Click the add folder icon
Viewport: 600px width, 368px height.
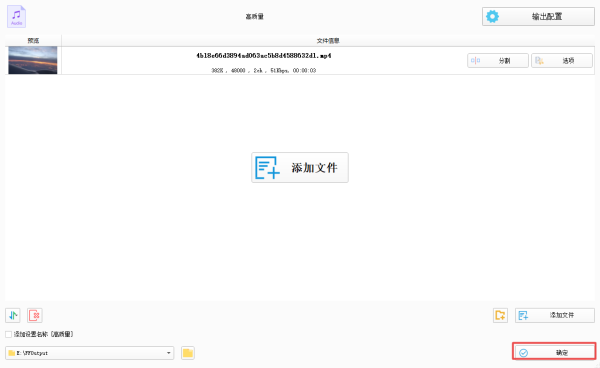pyautogui.click(x=500, y=315)
